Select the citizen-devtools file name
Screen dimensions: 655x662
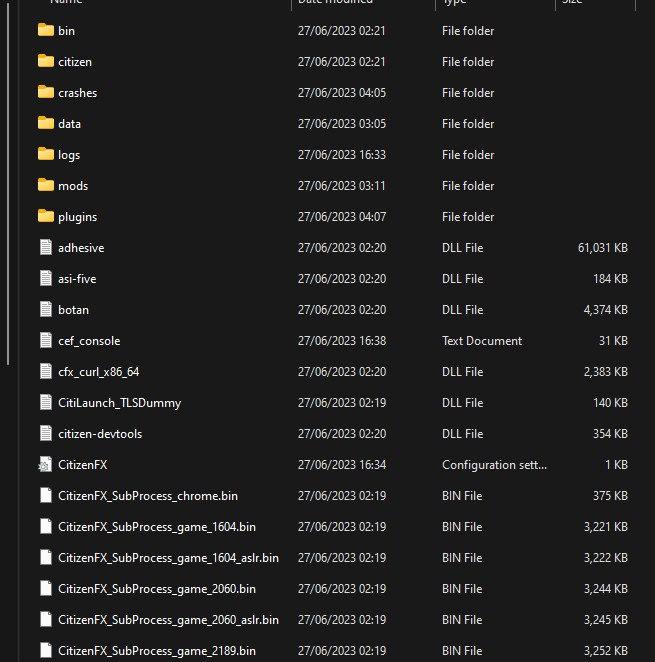coord(102,434)
